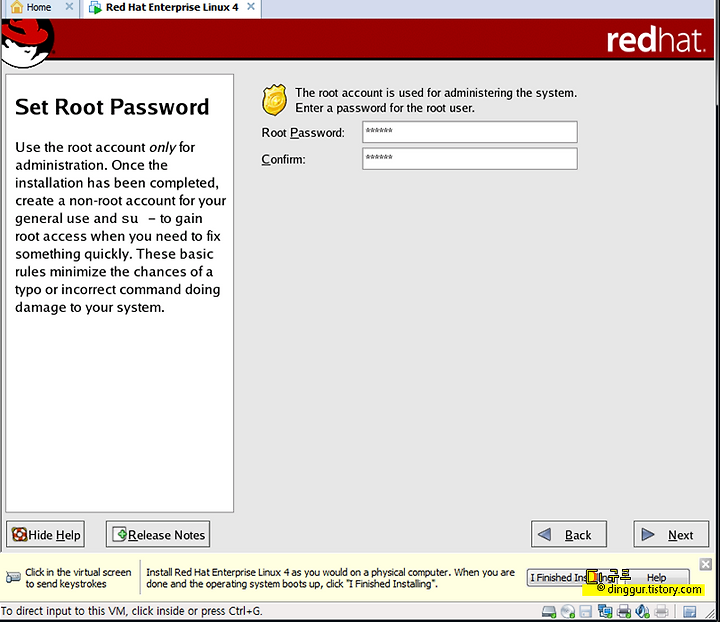Click the floppy drive status icon

click(586, 612)
